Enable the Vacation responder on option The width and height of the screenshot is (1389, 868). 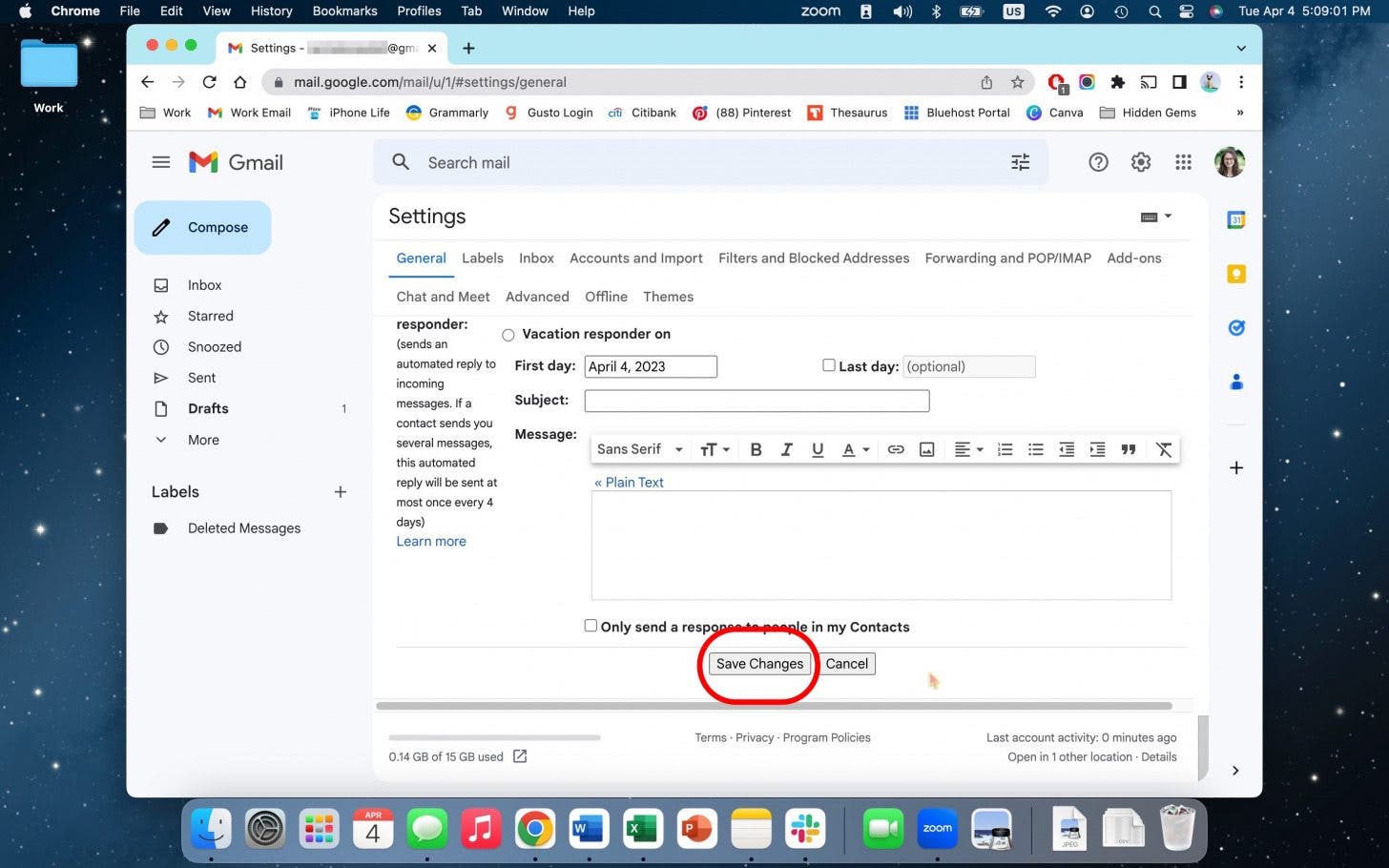(x=508, y=334)
